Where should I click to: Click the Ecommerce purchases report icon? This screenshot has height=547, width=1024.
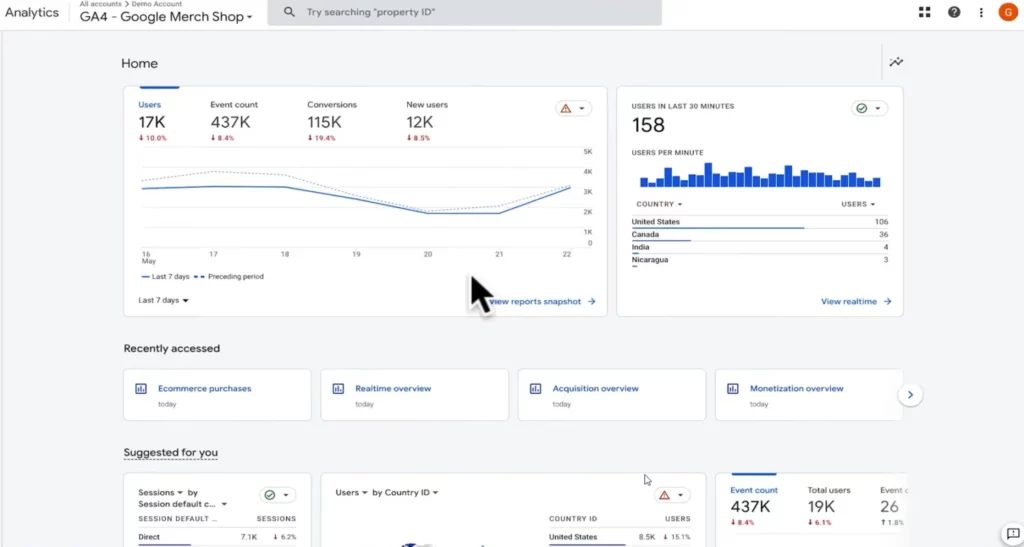click(140, 388)
